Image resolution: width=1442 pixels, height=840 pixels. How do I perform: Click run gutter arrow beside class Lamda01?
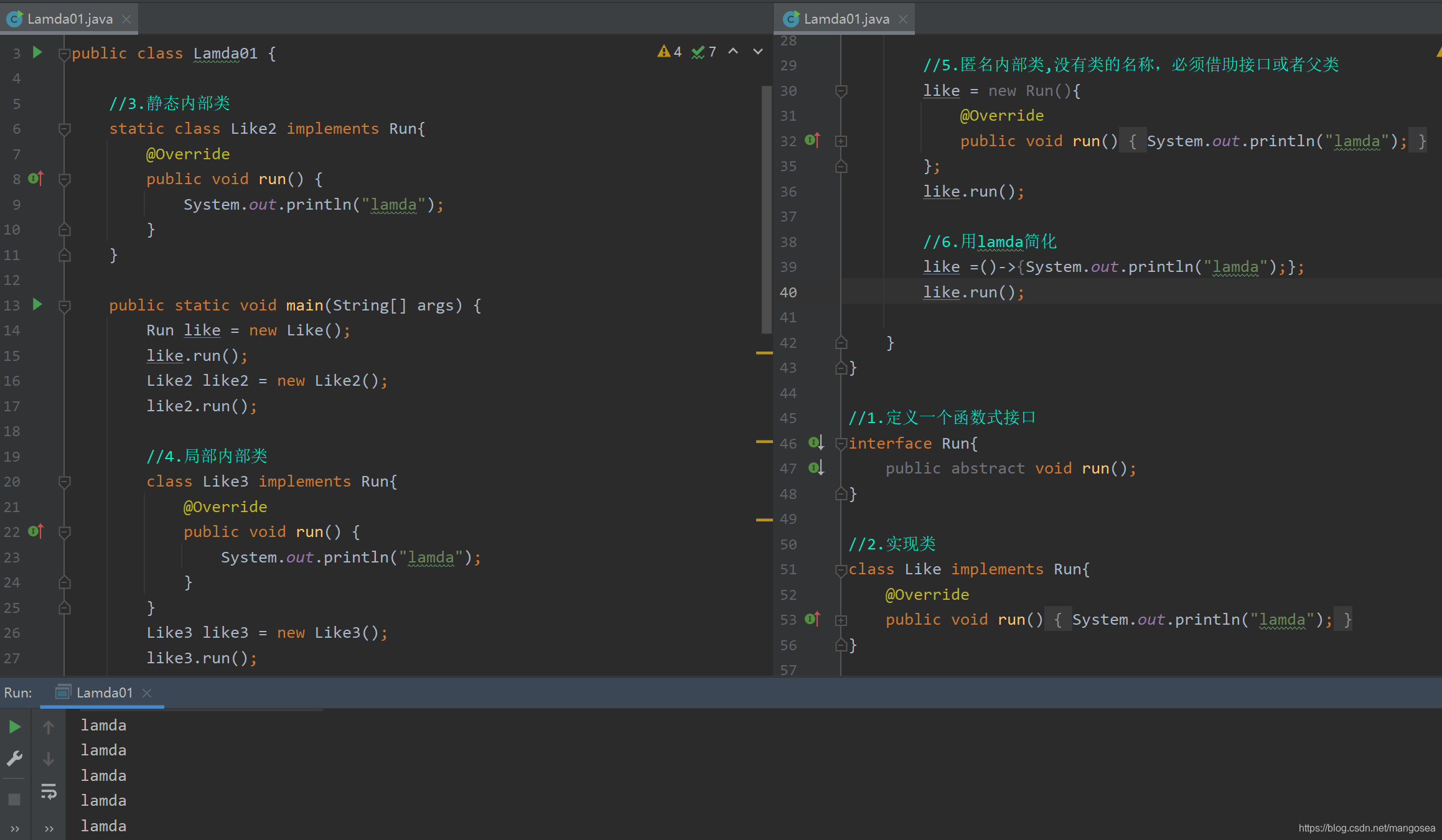pyautogui.click(x=37, y=52)
